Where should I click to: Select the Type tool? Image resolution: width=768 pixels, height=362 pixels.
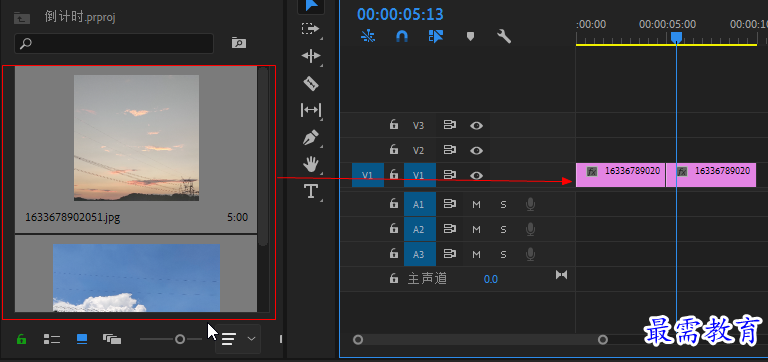pos(311,191)
